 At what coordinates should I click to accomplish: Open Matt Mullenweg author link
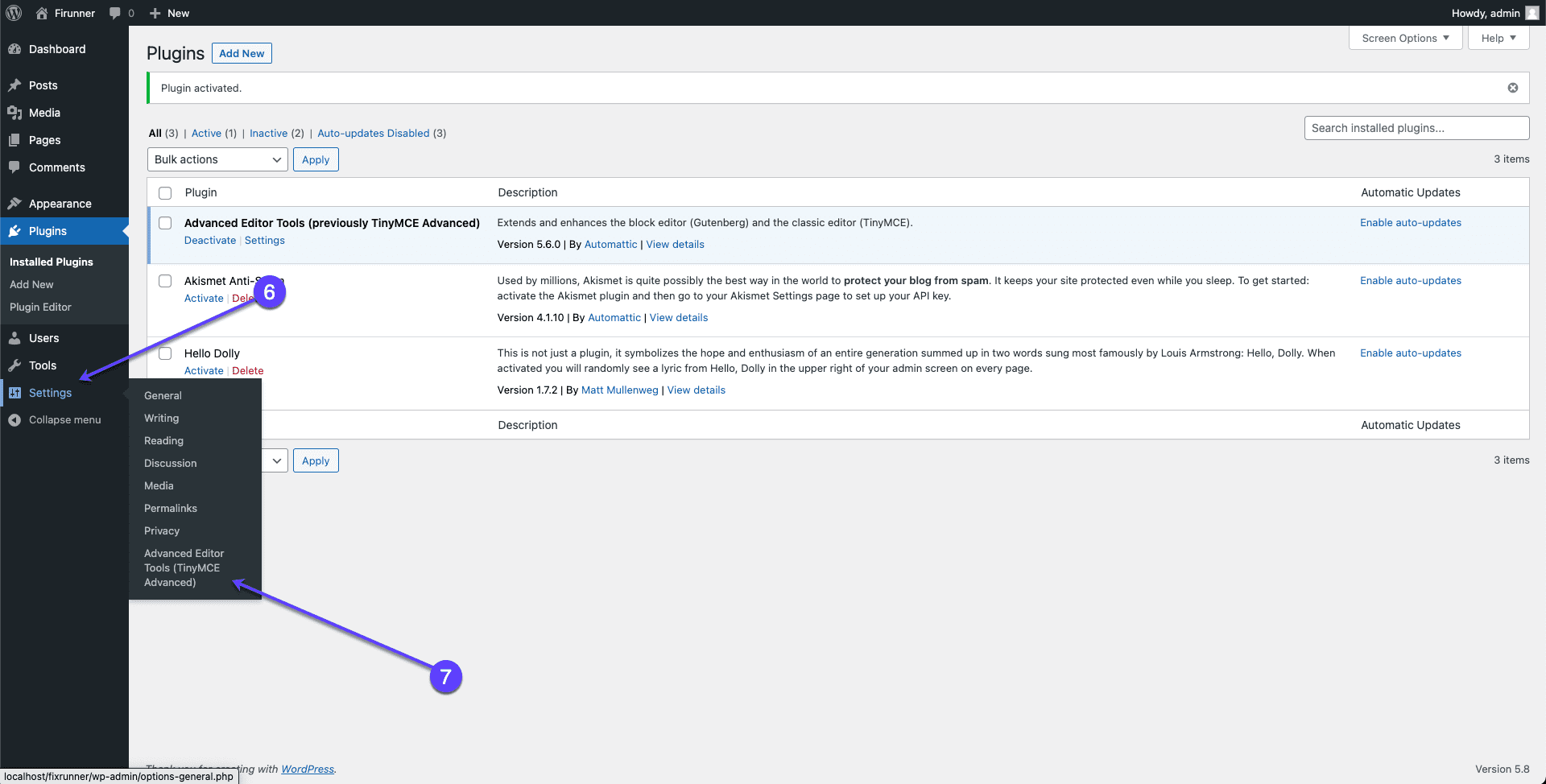(620, 390)
